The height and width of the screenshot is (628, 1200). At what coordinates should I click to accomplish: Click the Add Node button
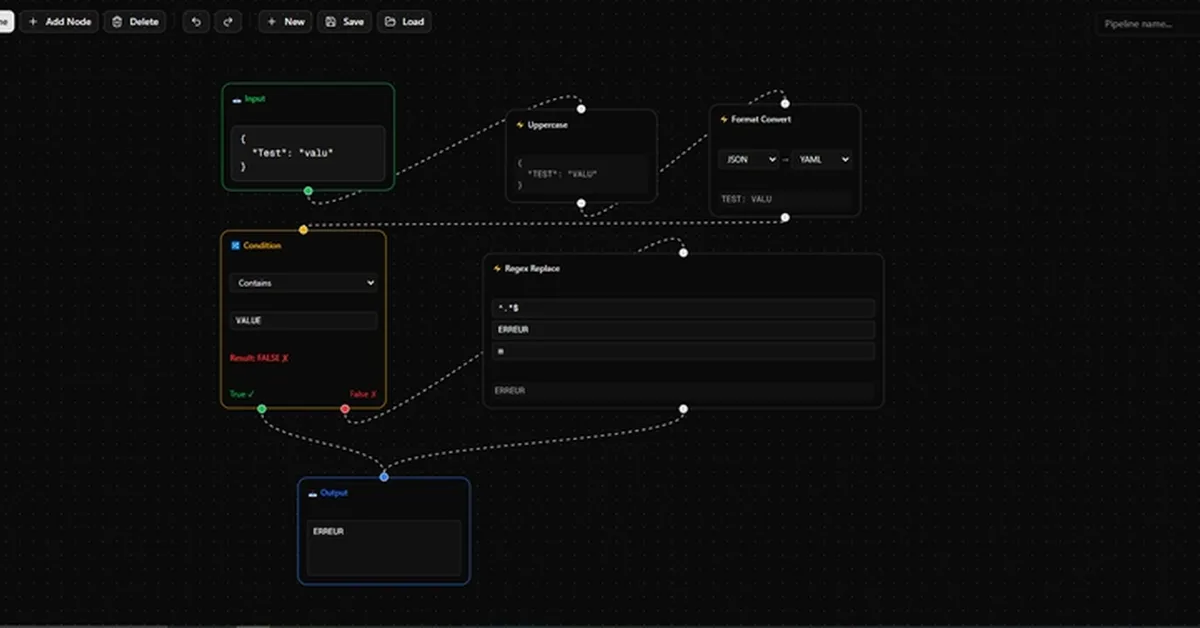[x=59, y=21]
